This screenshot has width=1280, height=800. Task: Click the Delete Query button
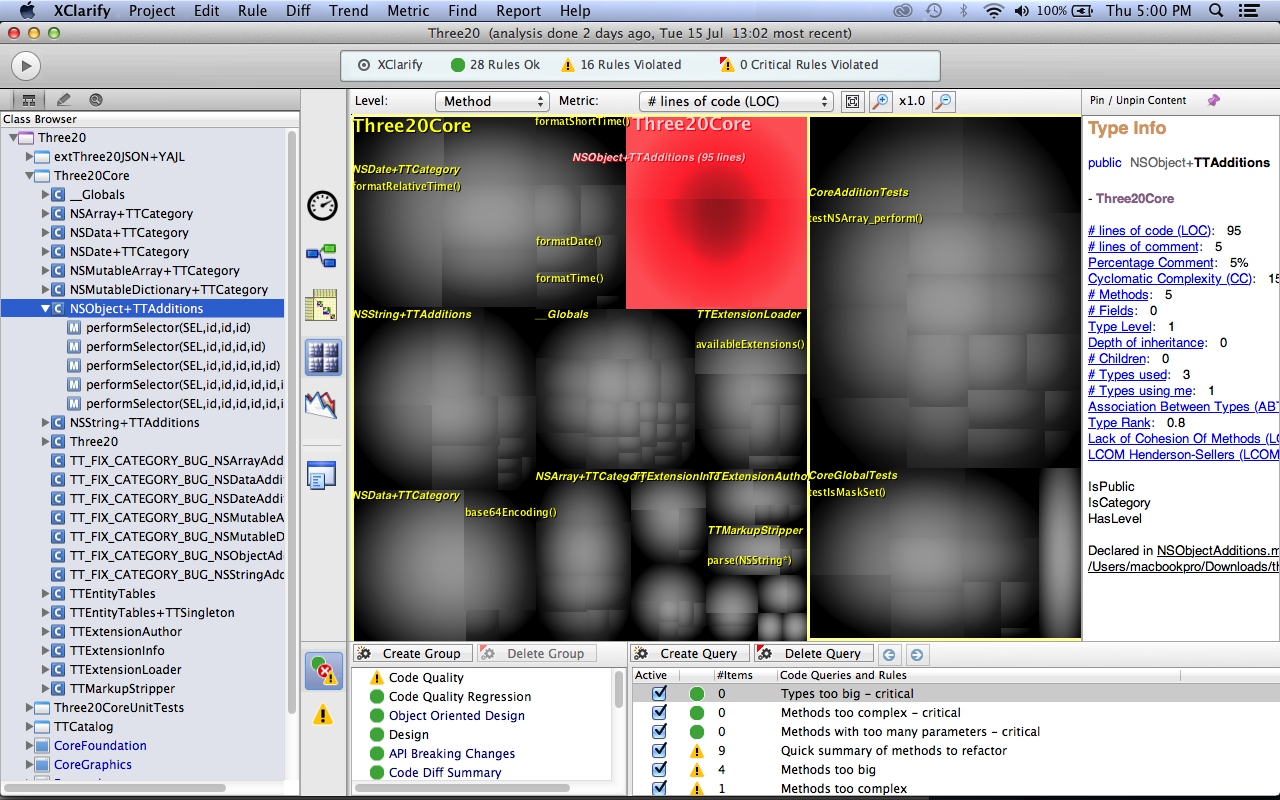[x=813, y=654]
